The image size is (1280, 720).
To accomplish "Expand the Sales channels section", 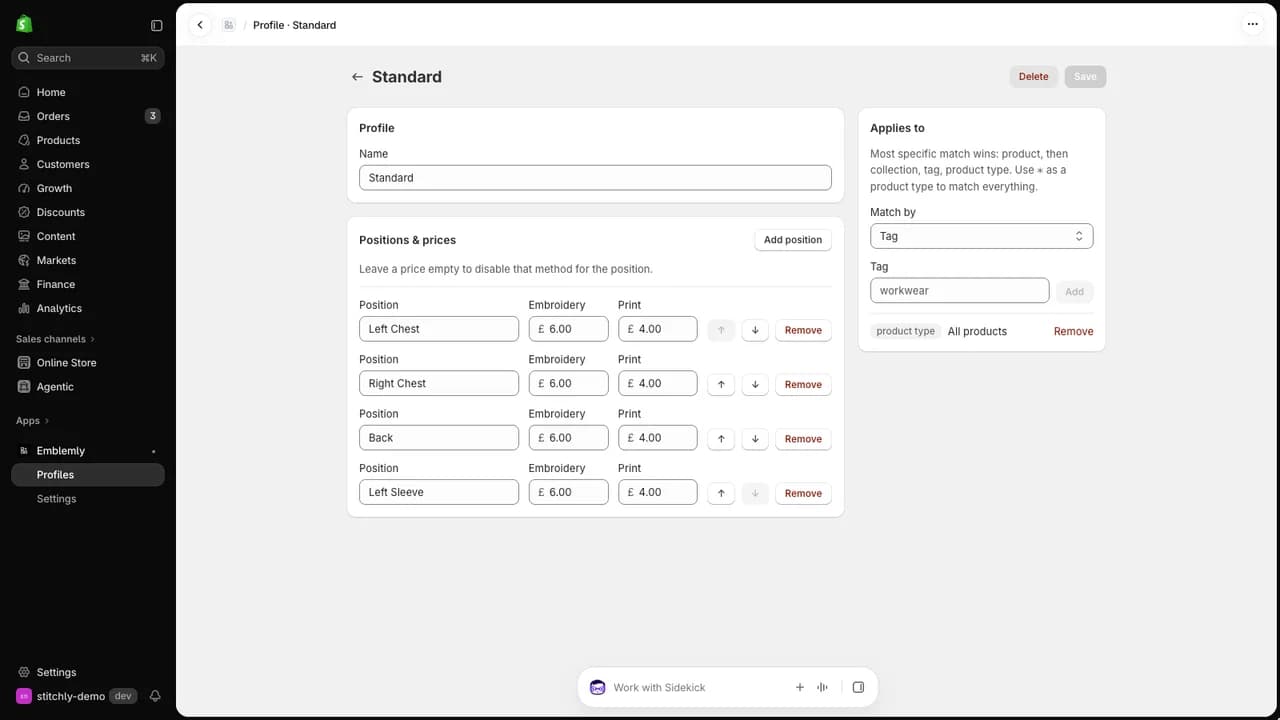I will click(x=55, y=339).
